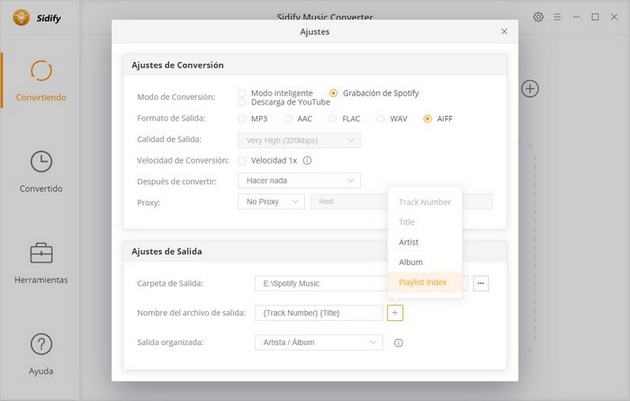Open the Convirtiendo section in sidebar
The image size is (630, 401).
click(x=41, y=80)
